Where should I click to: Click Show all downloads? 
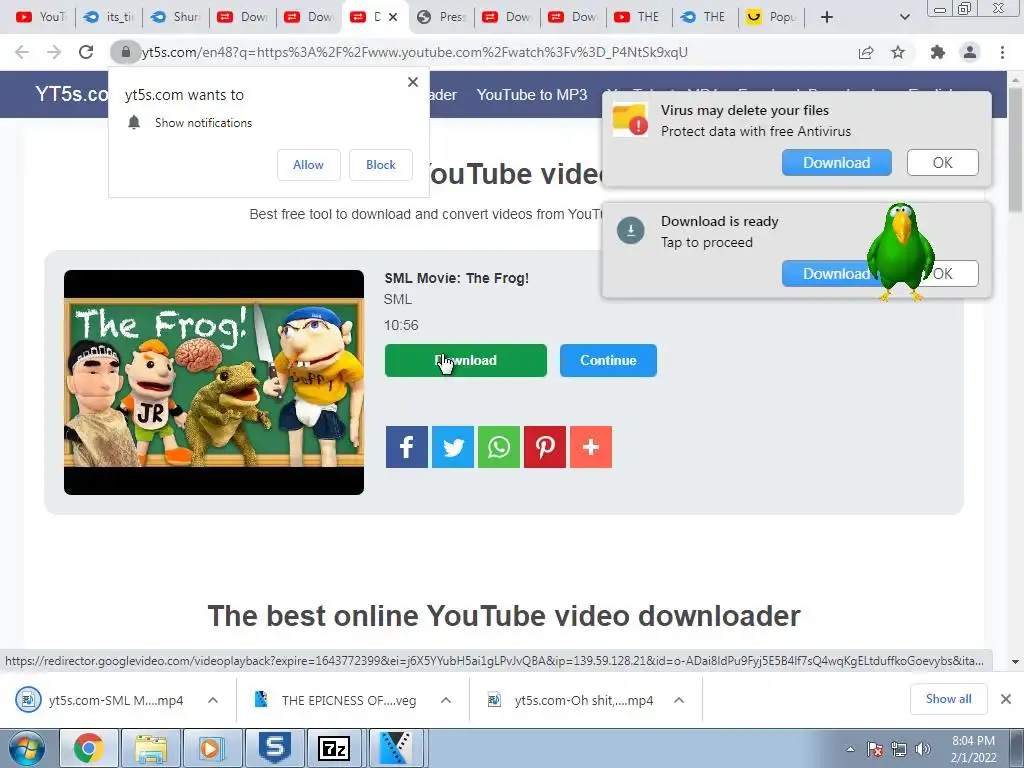click(x=948, y=699)
